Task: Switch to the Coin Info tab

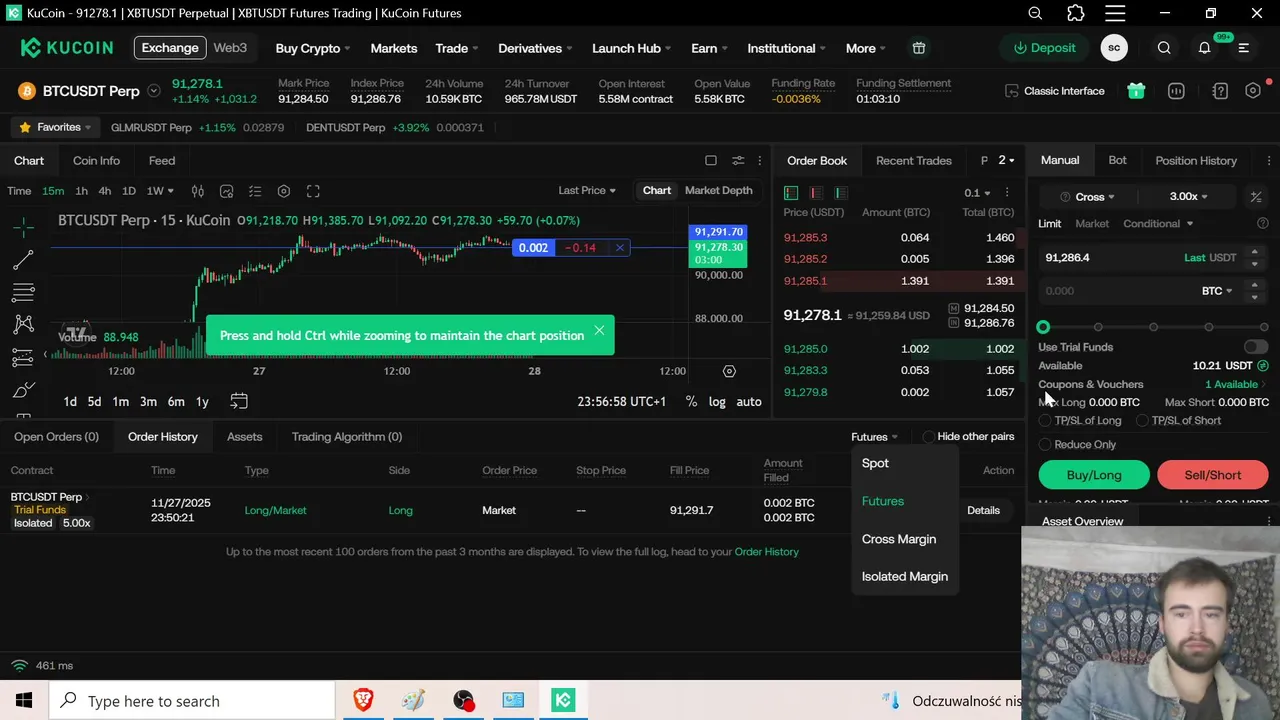Action: coord(96,160)
